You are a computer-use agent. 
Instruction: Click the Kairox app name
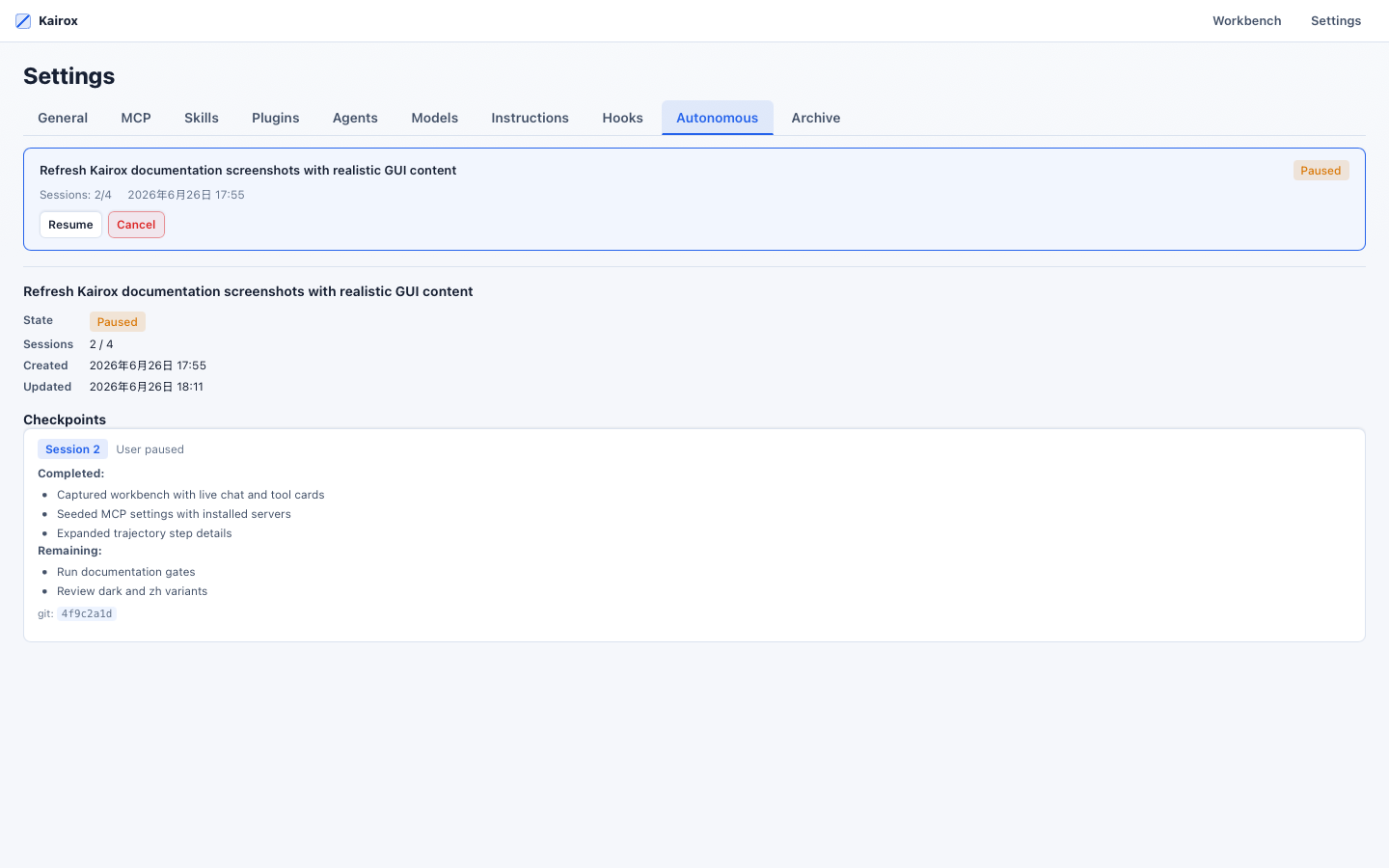tap(58, 21)
